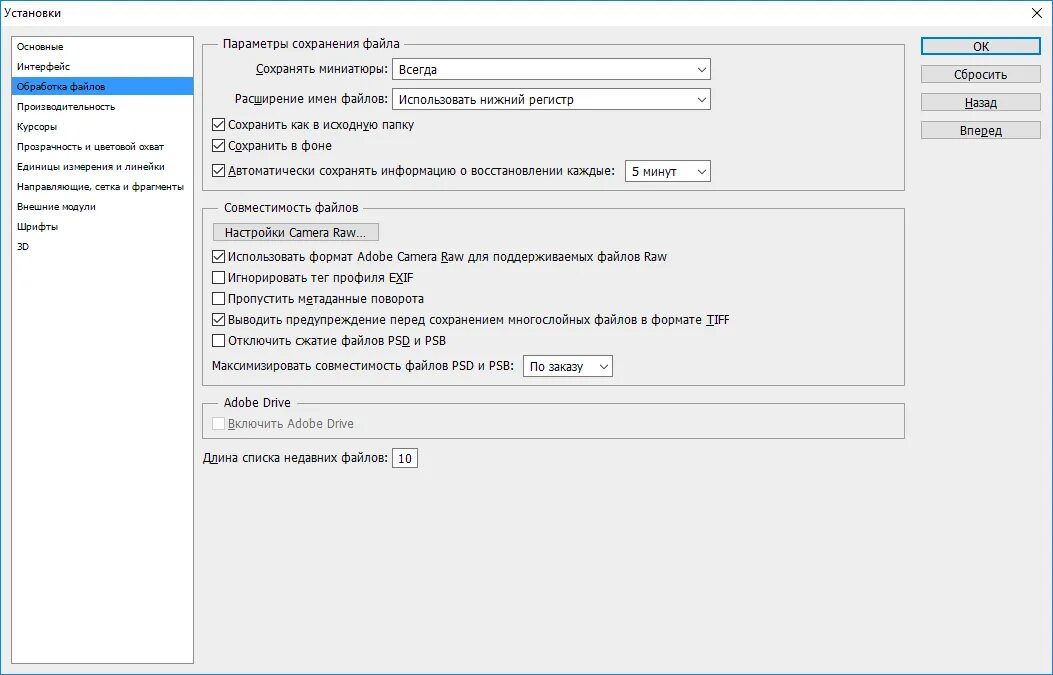Click the Совместимость файлов group title
1053x675 pixels.
pyautogui.click(x=291, y=208)
